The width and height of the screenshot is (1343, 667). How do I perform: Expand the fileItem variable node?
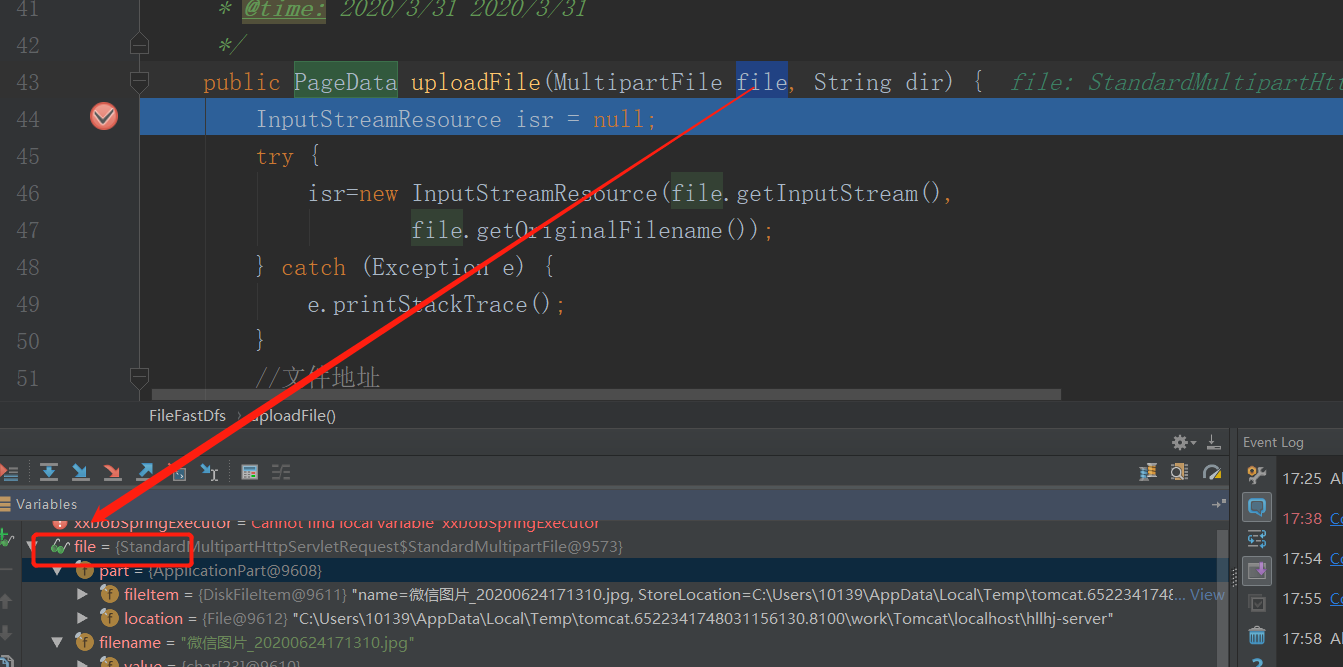point(82,594)
